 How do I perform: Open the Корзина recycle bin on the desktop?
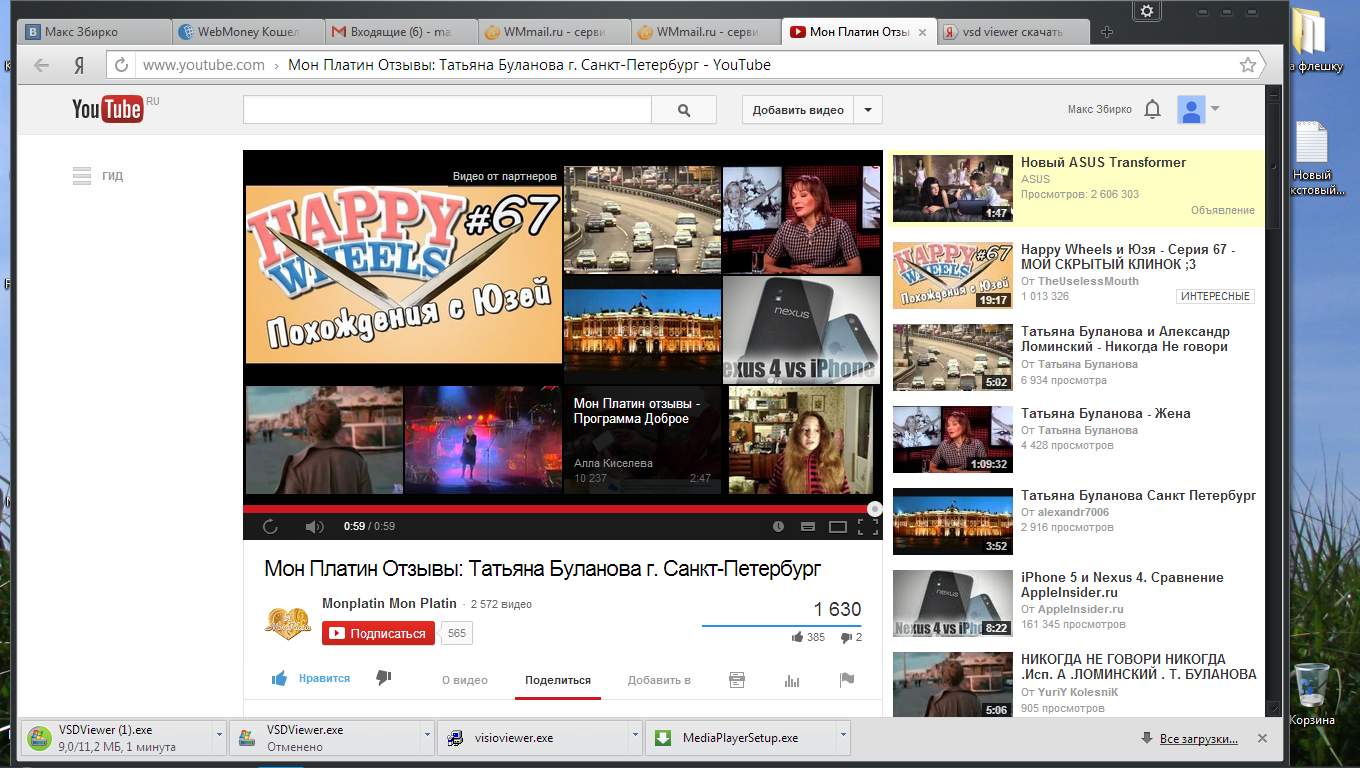coord(1311,695)
